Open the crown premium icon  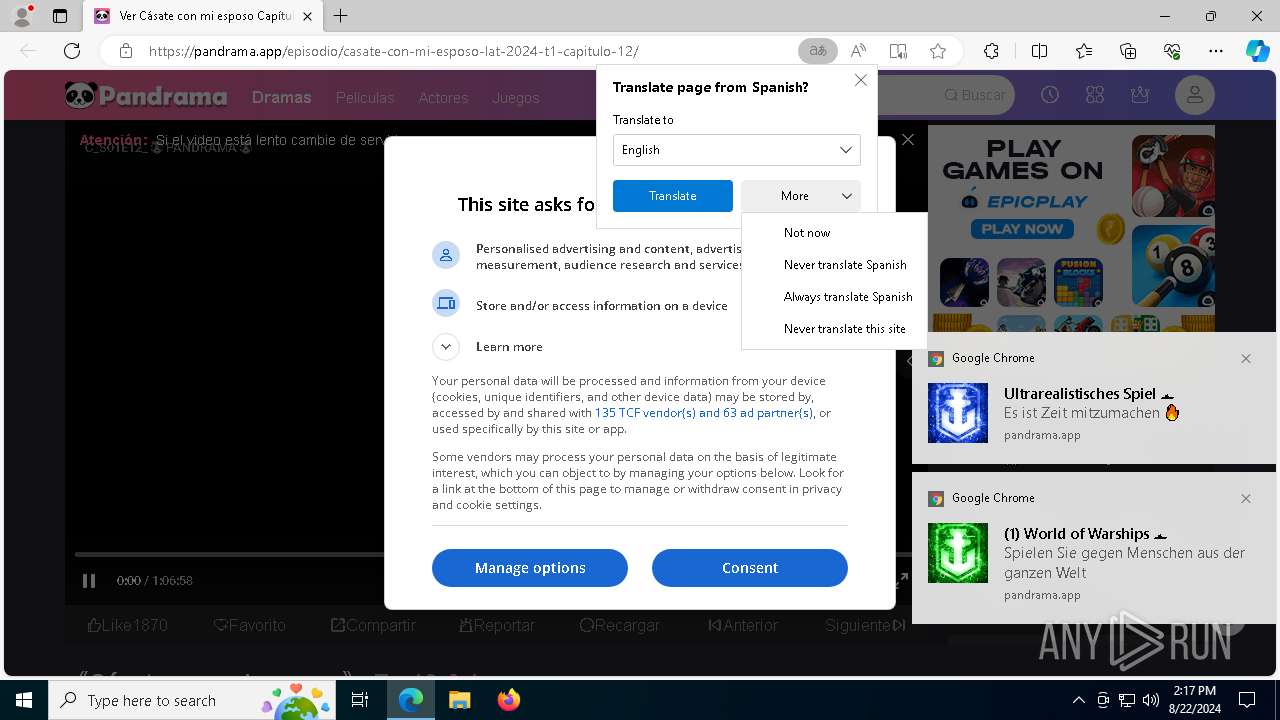click(1140, 95)
